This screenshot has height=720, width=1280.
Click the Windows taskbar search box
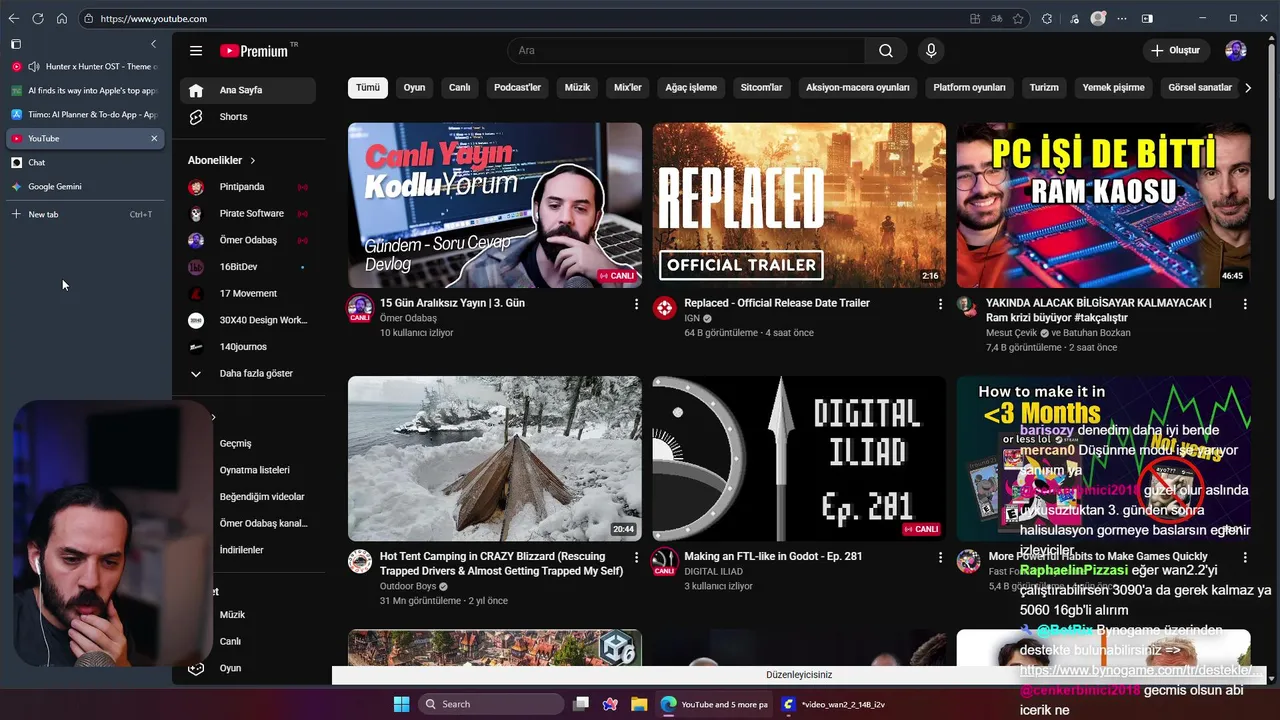click(491, 704)
